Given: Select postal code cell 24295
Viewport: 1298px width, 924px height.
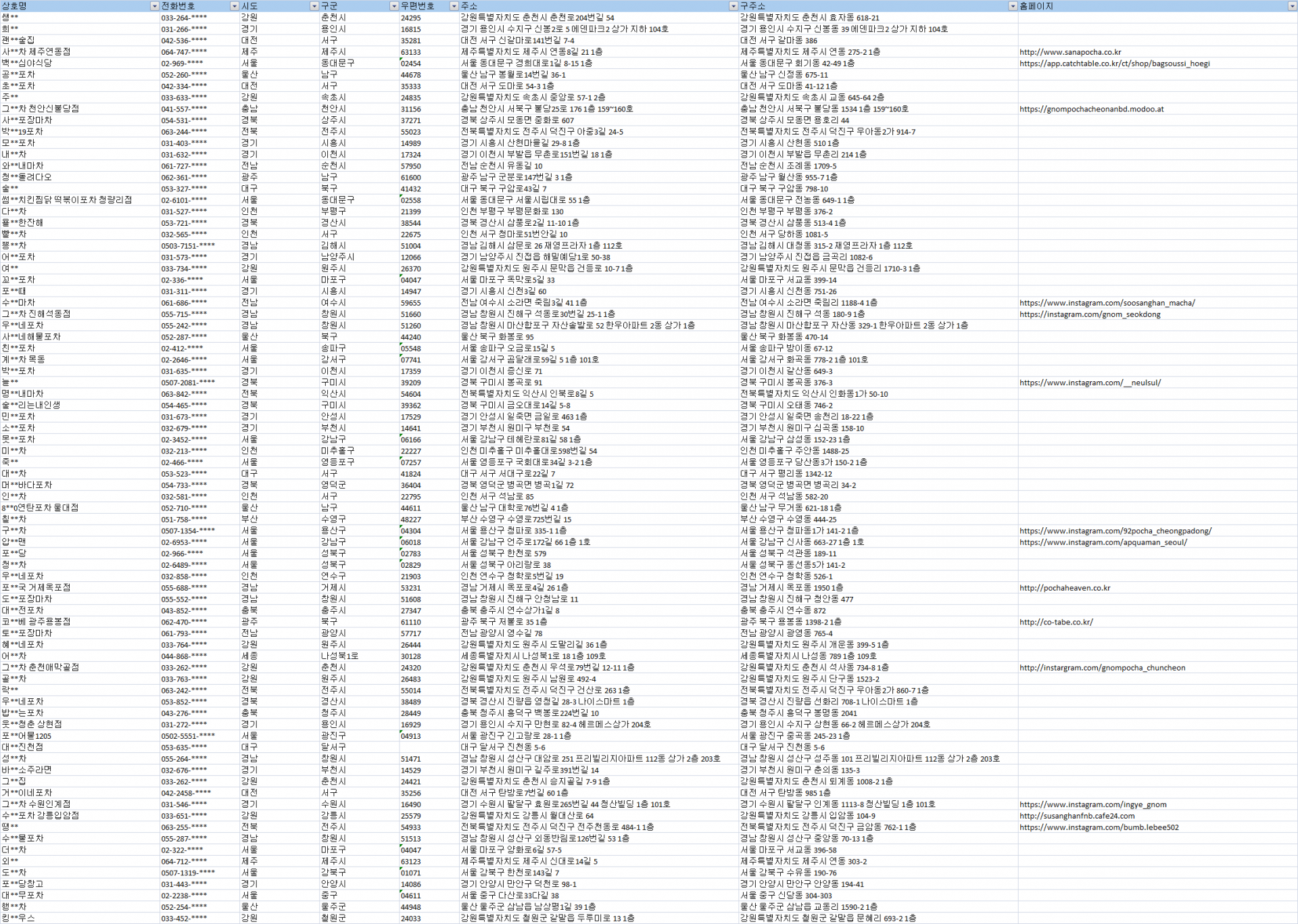Looking at the screenshot, I should [x=410, y=18].
